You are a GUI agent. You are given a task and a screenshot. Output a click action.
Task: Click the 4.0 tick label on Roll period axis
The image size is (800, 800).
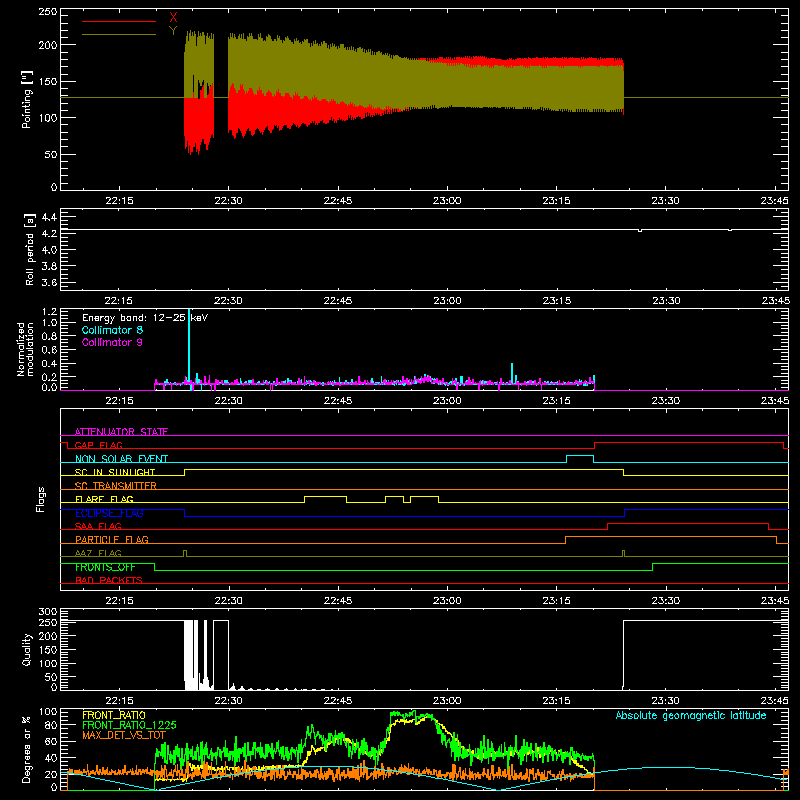pyautogui.click(x=48, y=250)
